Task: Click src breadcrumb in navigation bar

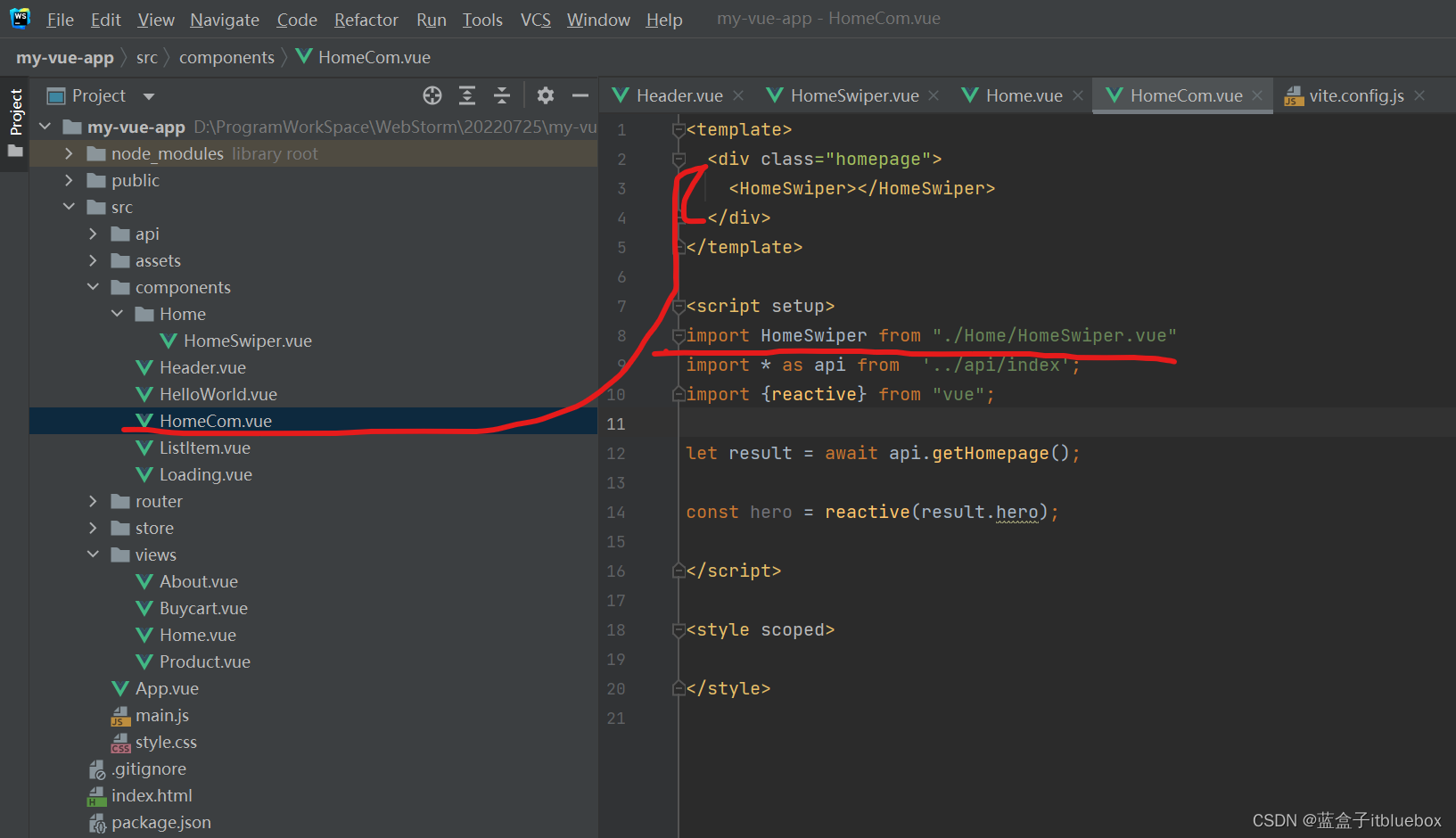Action: (x=147, y=57)
